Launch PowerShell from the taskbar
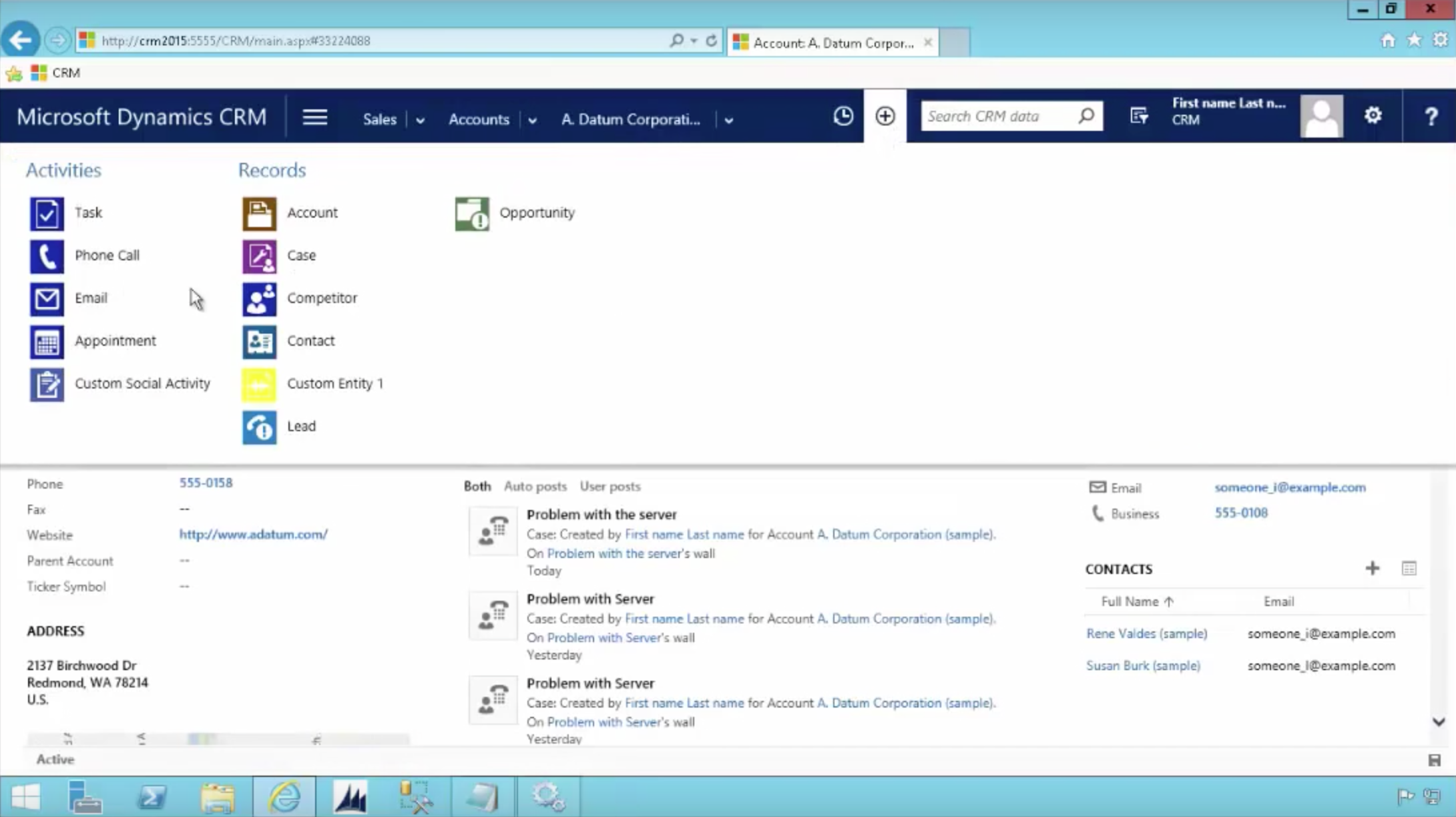The height and width of the screenshot is (817, 1456). tap(152, 797)
